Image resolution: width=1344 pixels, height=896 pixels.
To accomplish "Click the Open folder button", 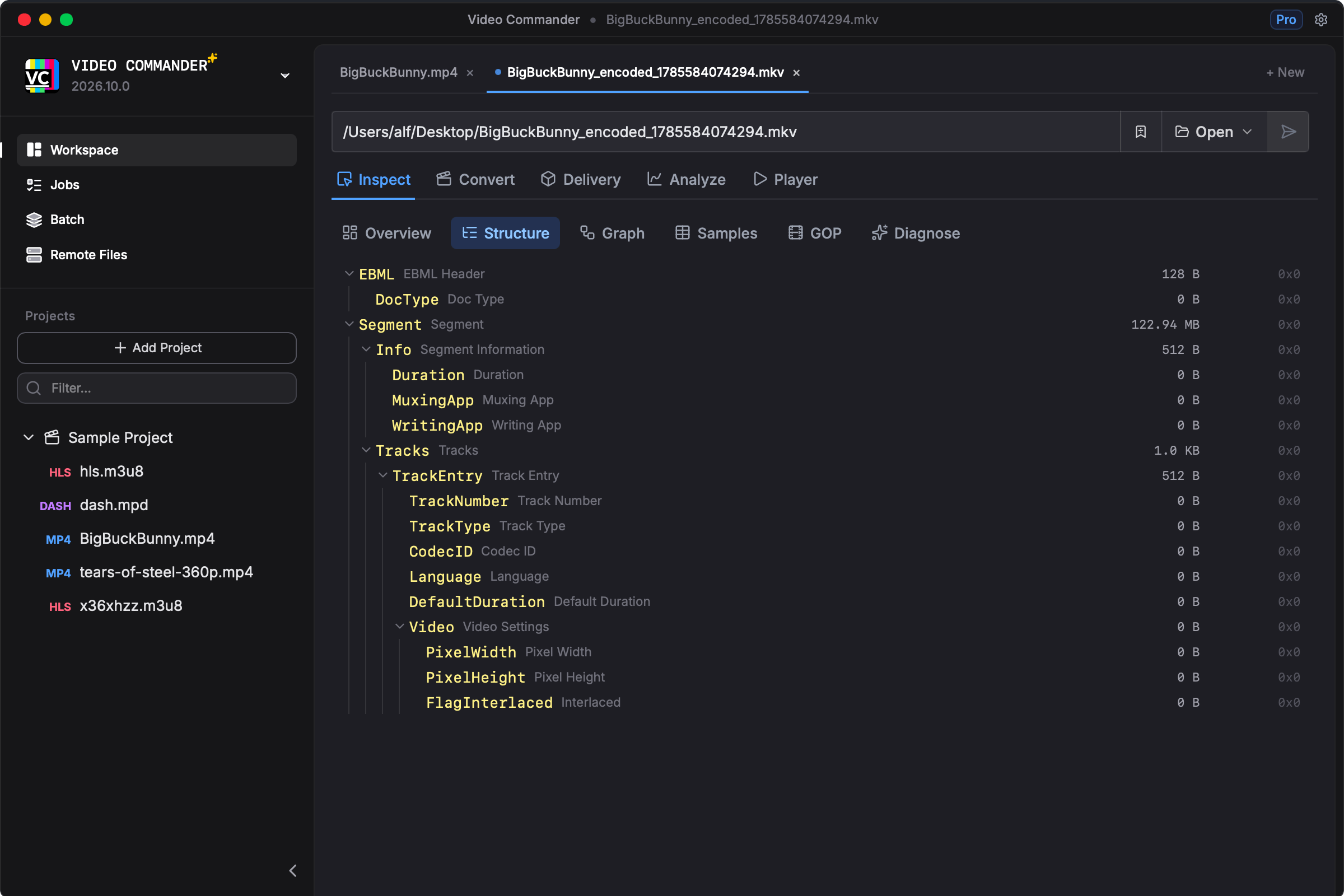I will click(1204, 132).
